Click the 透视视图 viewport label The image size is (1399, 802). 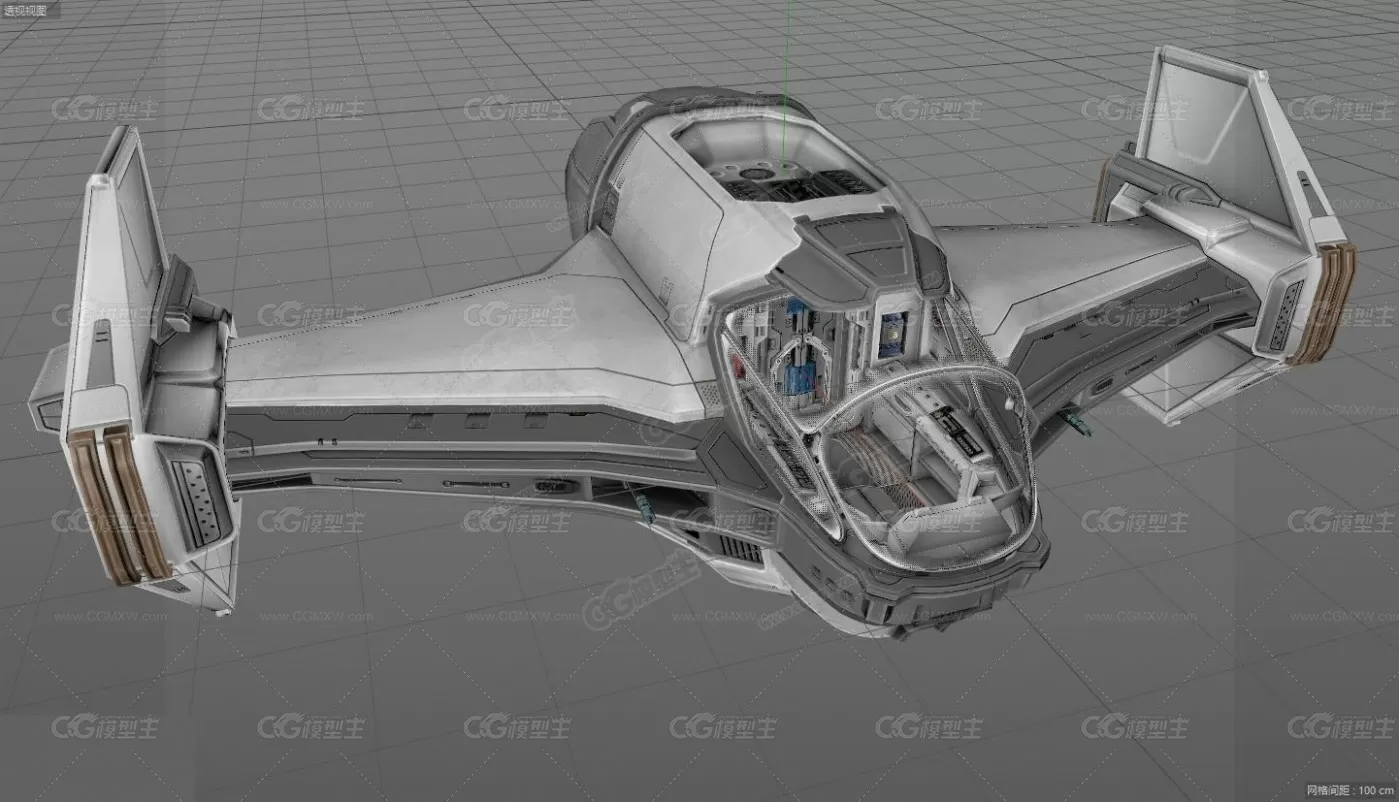24,9
